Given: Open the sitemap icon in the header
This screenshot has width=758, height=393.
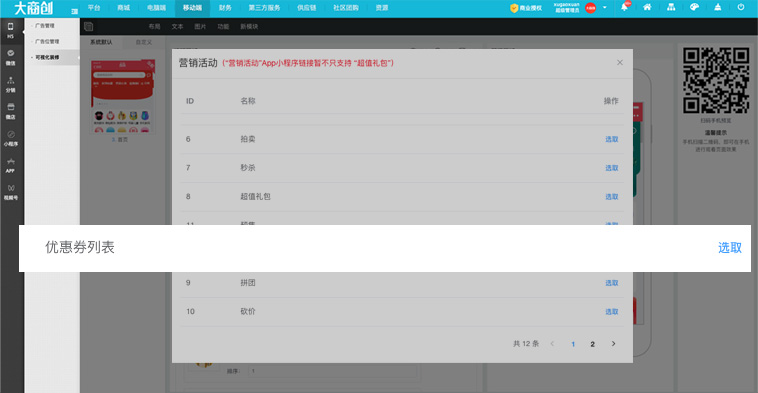Looking at the screenshot, I should [x=671, y=7].
